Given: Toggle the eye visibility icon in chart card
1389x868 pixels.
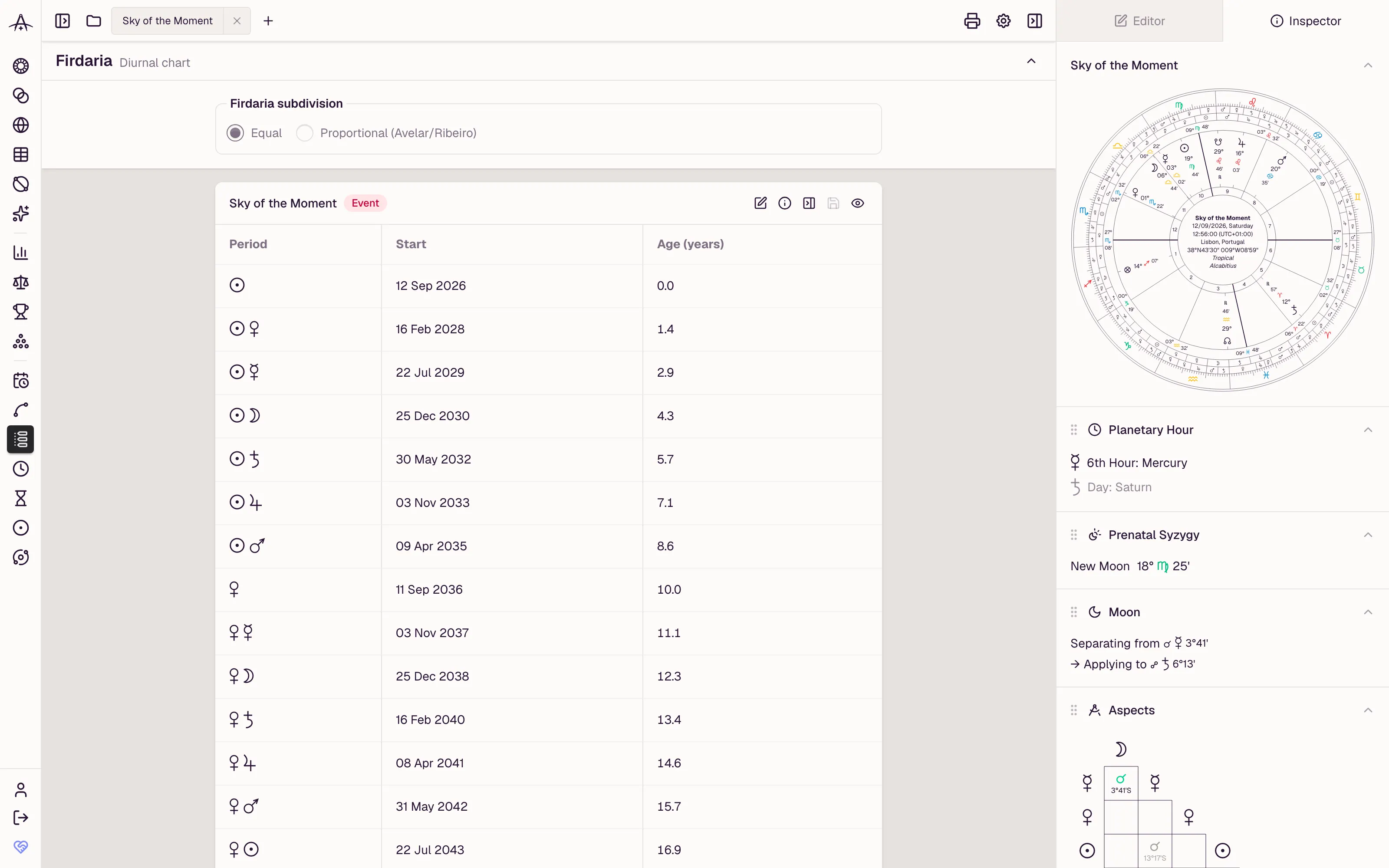Looking at the screenshot, I should pos(858,203).
